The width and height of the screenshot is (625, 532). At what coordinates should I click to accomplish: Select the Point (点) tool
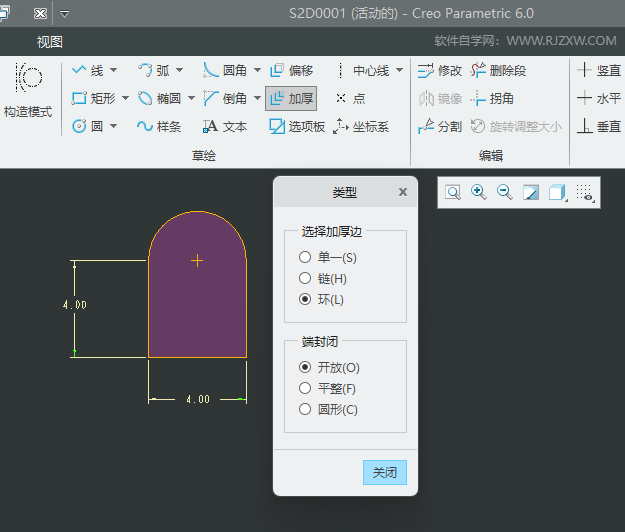click(x=350, y=98)
